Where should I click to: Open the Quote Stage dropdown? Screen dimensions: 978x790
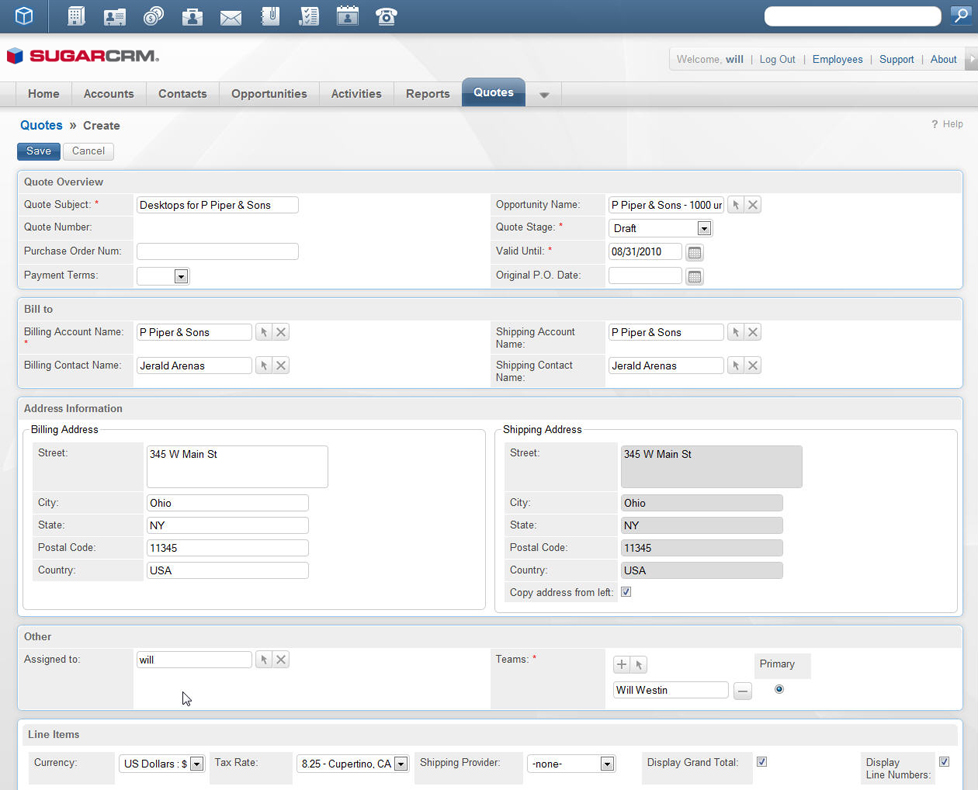[703, 228]
